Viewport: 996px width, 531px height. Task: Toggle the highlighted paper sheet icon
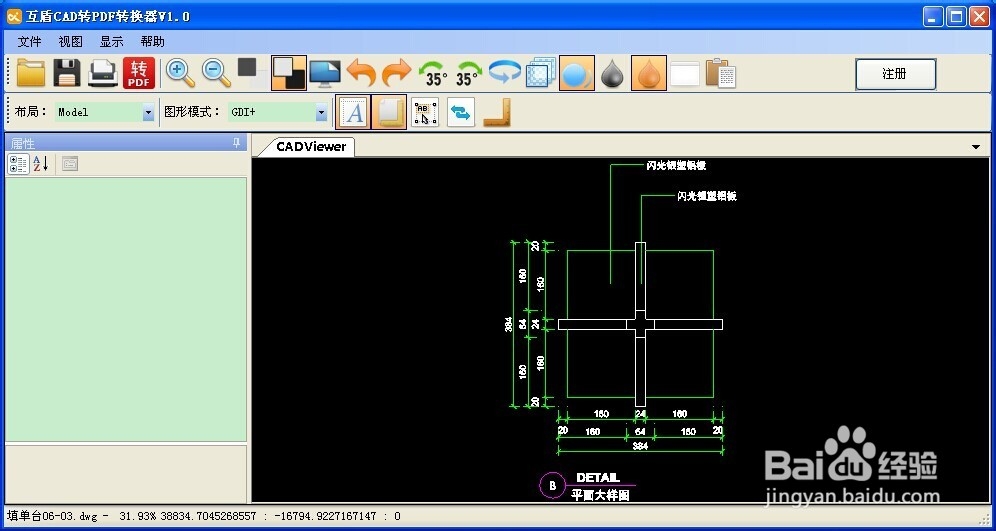[x=389, y=112]
